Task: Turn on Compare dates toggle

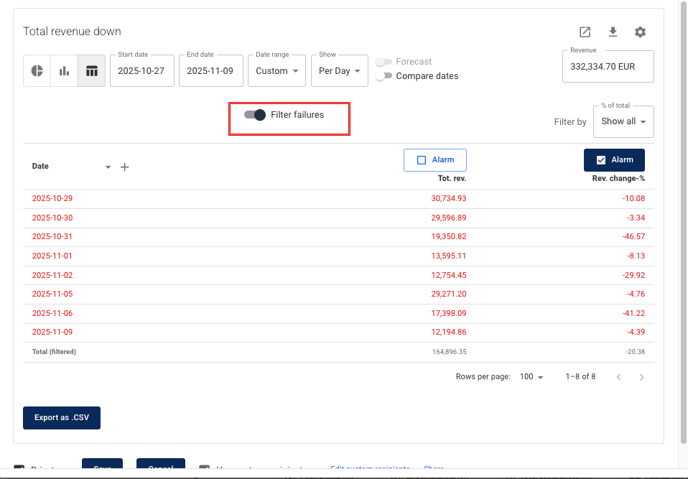Action: click(x=384, y=76)
